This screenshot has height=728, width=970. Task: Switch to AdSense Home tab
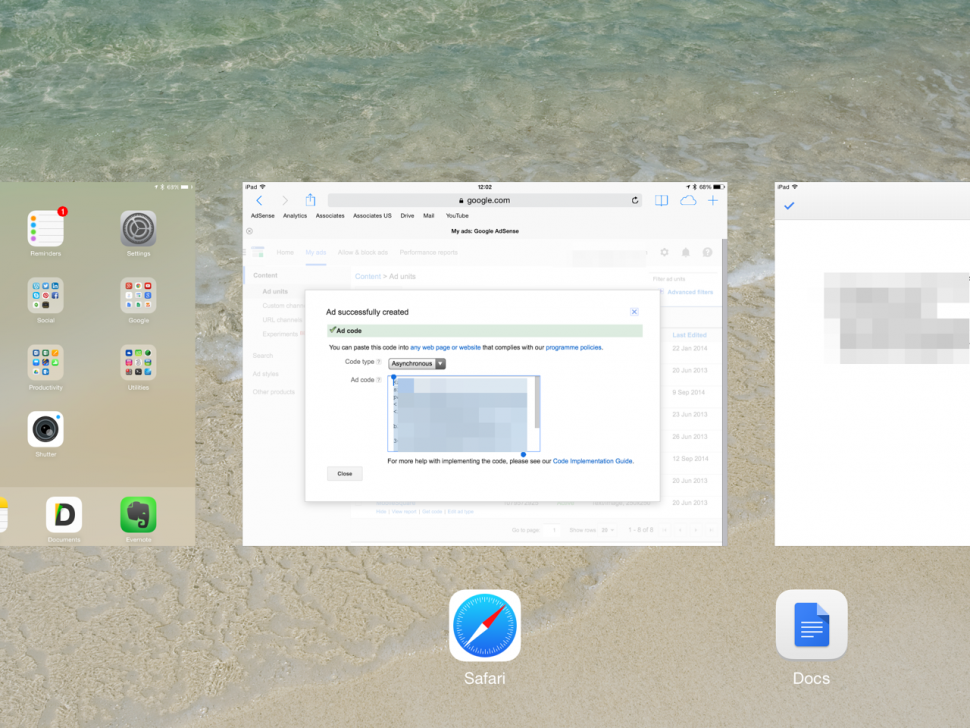[x=285, y=252]
